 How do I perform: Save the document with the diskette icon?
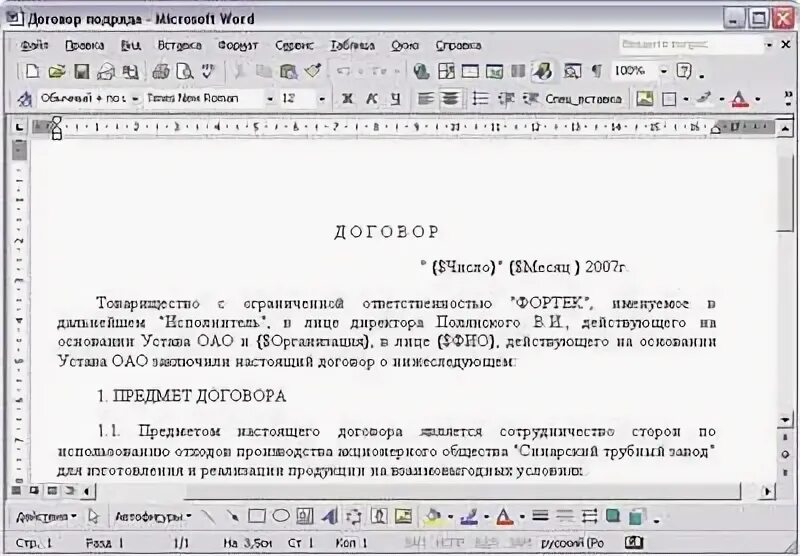click(82, 71)
